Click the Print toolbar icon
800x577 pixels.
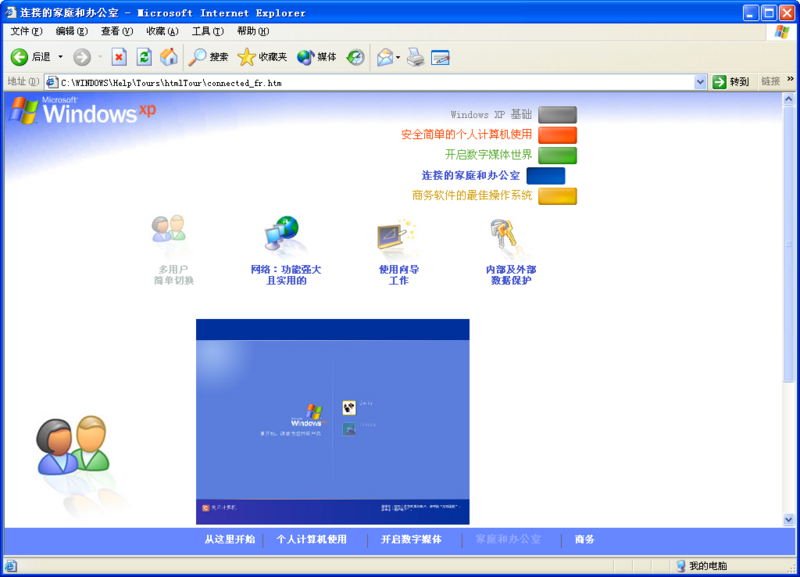coord(415,57)
